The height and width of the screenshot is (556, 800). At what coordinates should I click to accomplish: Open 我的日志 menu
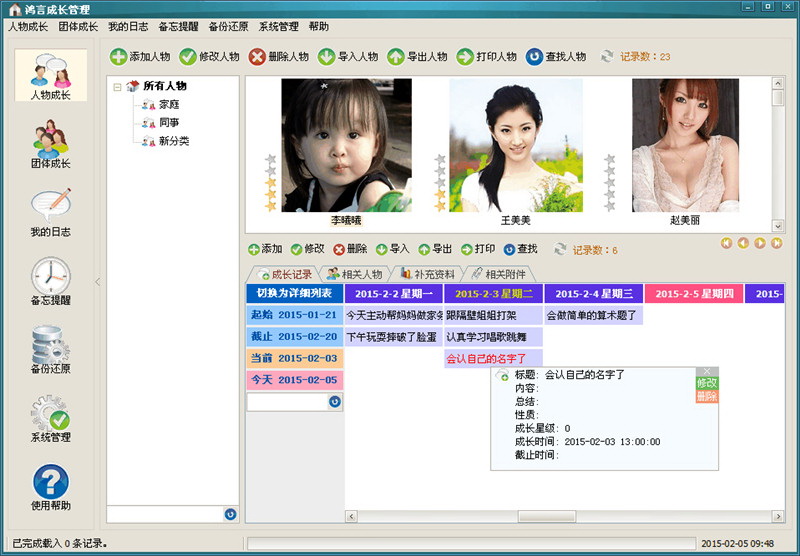coord(128,27)
